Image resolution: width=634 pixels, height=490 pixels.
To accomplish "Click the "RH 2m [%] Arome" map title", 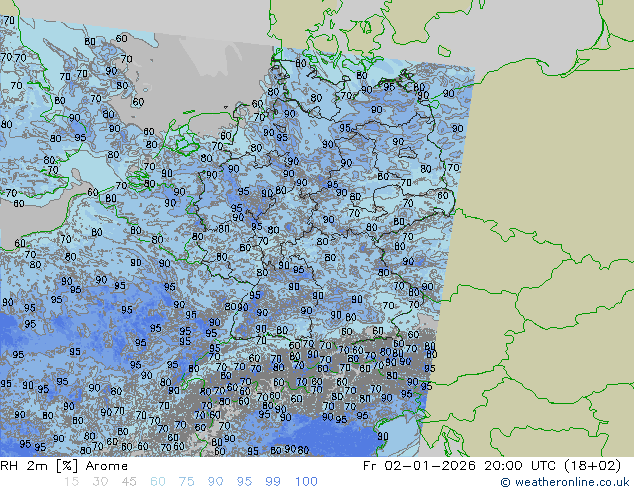I will point(64,466).
